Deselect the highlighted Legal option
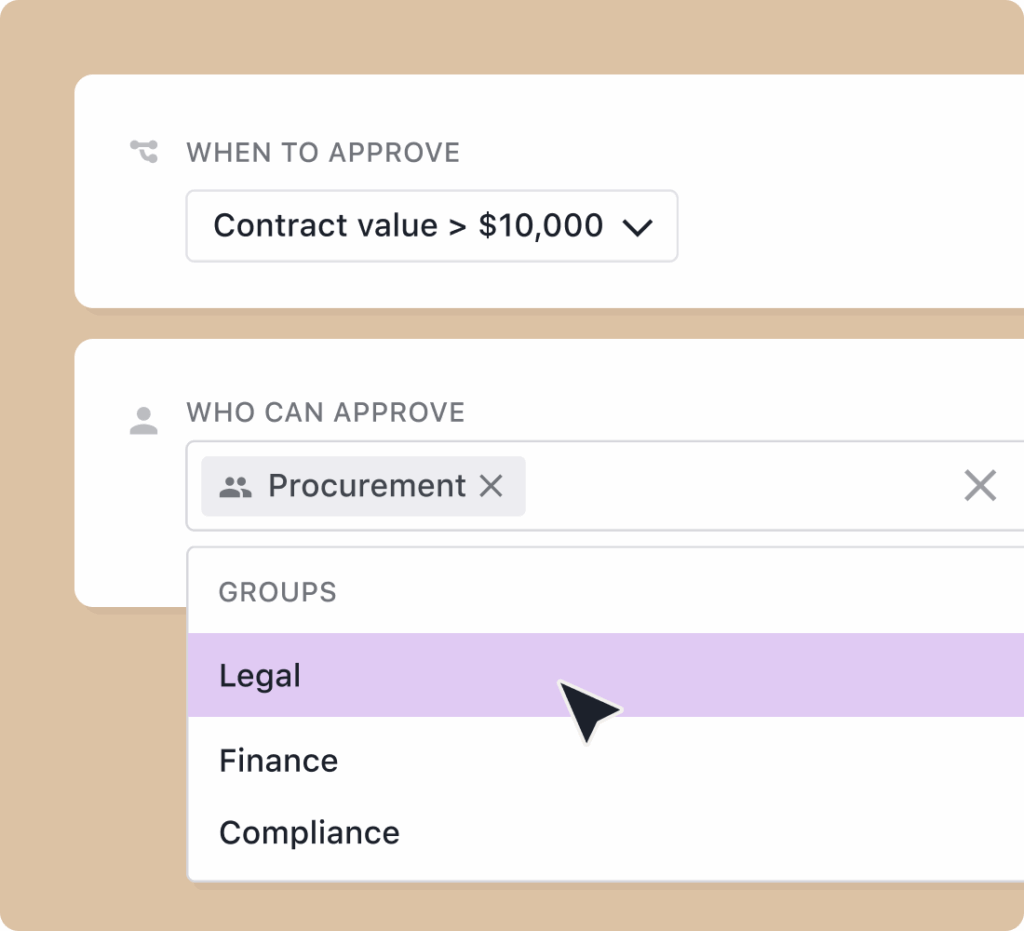Screen dimensions: 1024x931 click(260, 675)
